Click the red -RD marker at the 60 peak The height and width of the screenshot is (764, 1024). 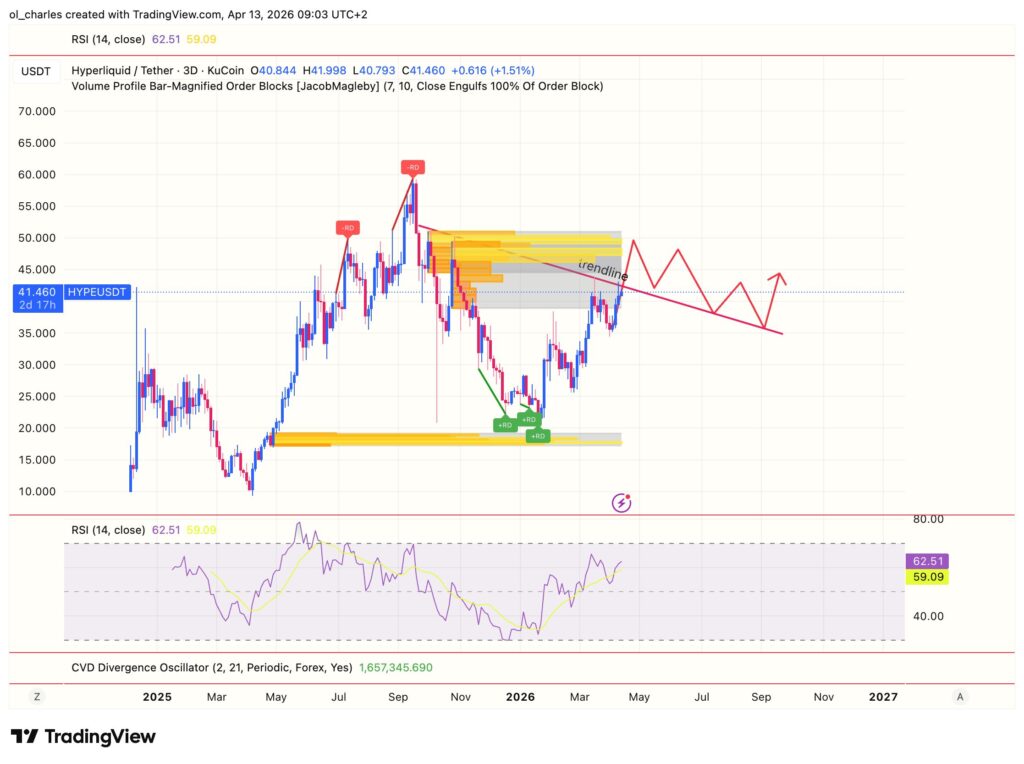click(411, 167)
